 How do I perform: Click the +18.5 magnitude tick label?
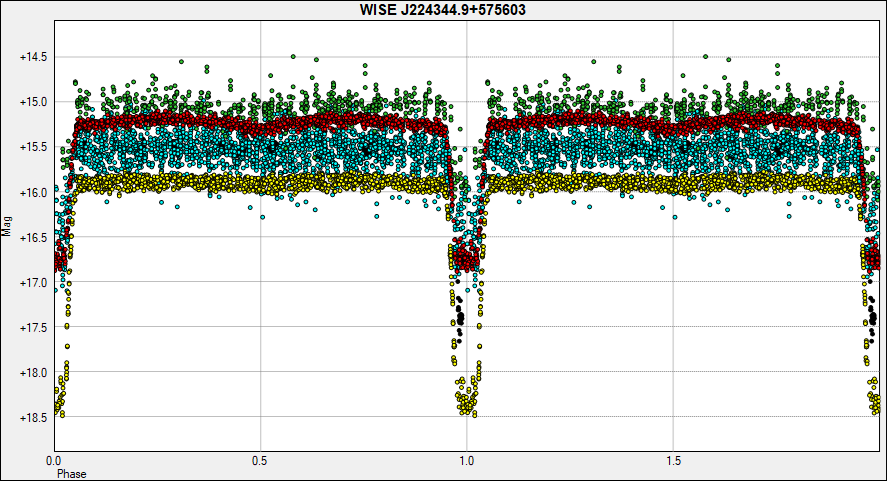[x=33, y=418]
